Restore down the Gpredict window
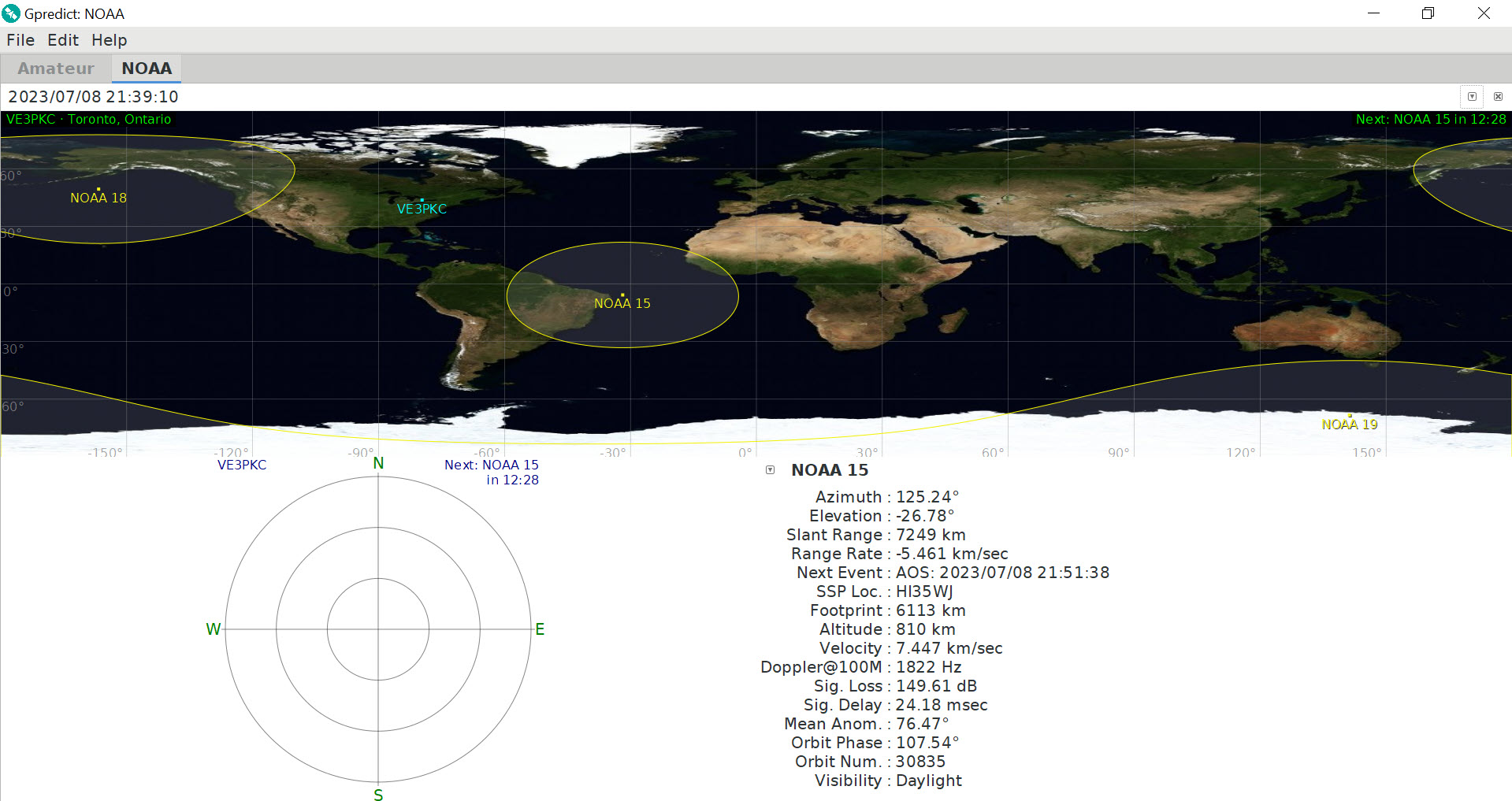Viewport: 1512px width, 801px height. 1428,13
